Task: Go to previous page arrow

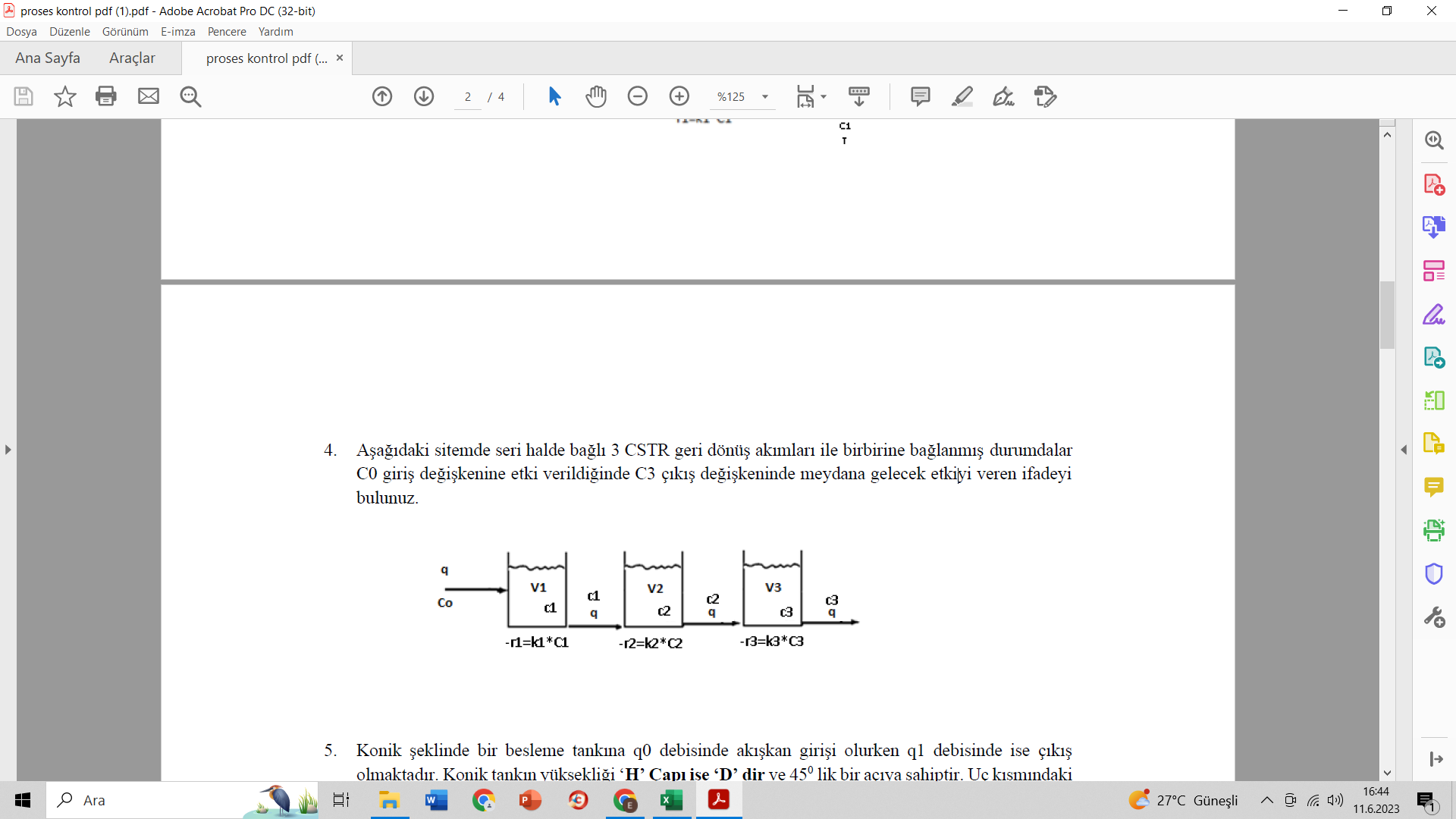Action: coord(382,96)
